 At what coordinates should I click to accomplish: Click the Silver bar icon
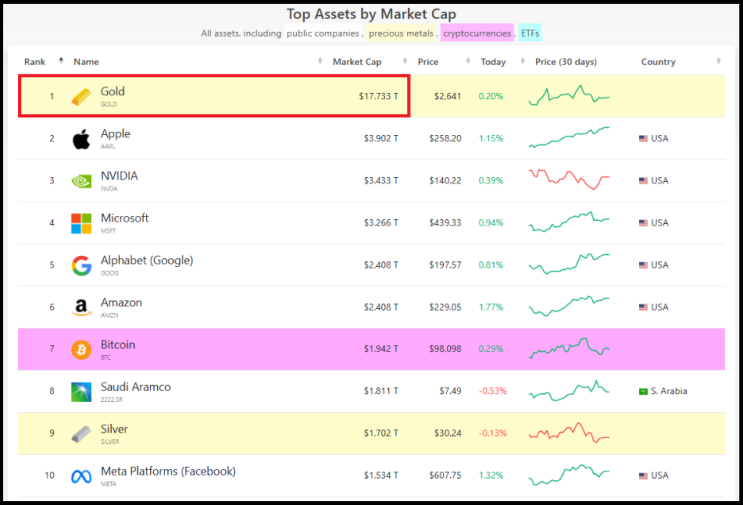[x=81, y=434]
